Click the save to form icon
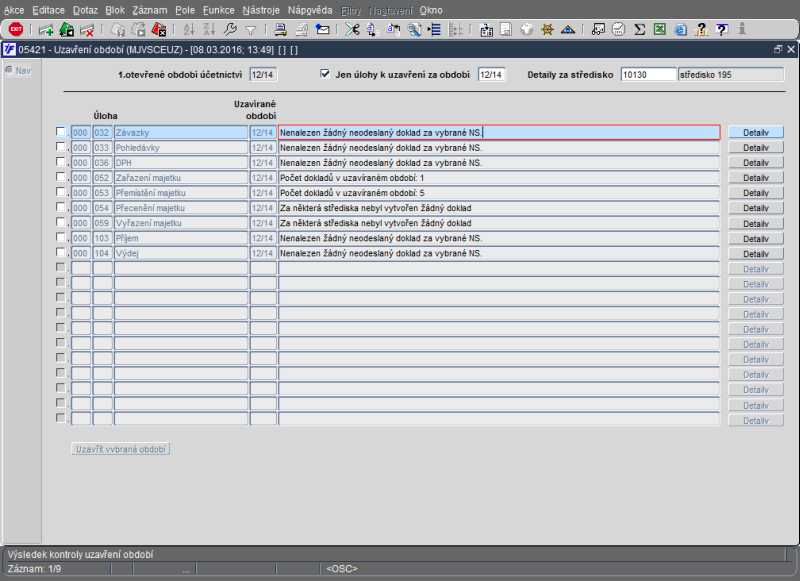This screenshot has height=581, width=800. [486, 30]
